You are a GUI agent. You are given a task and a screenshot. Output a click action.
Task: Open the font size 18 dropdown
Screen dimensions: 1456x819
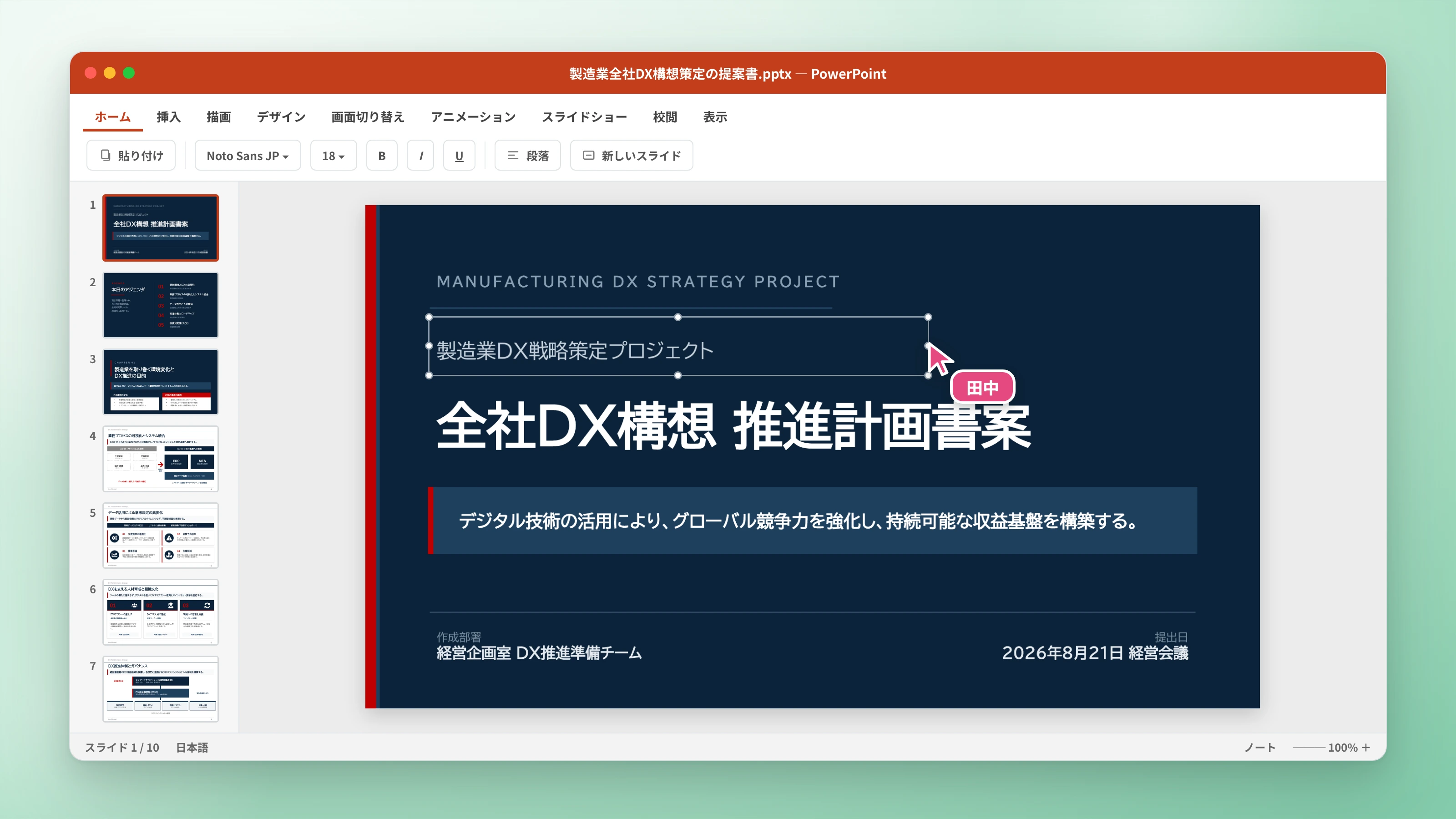coord(334,156)
